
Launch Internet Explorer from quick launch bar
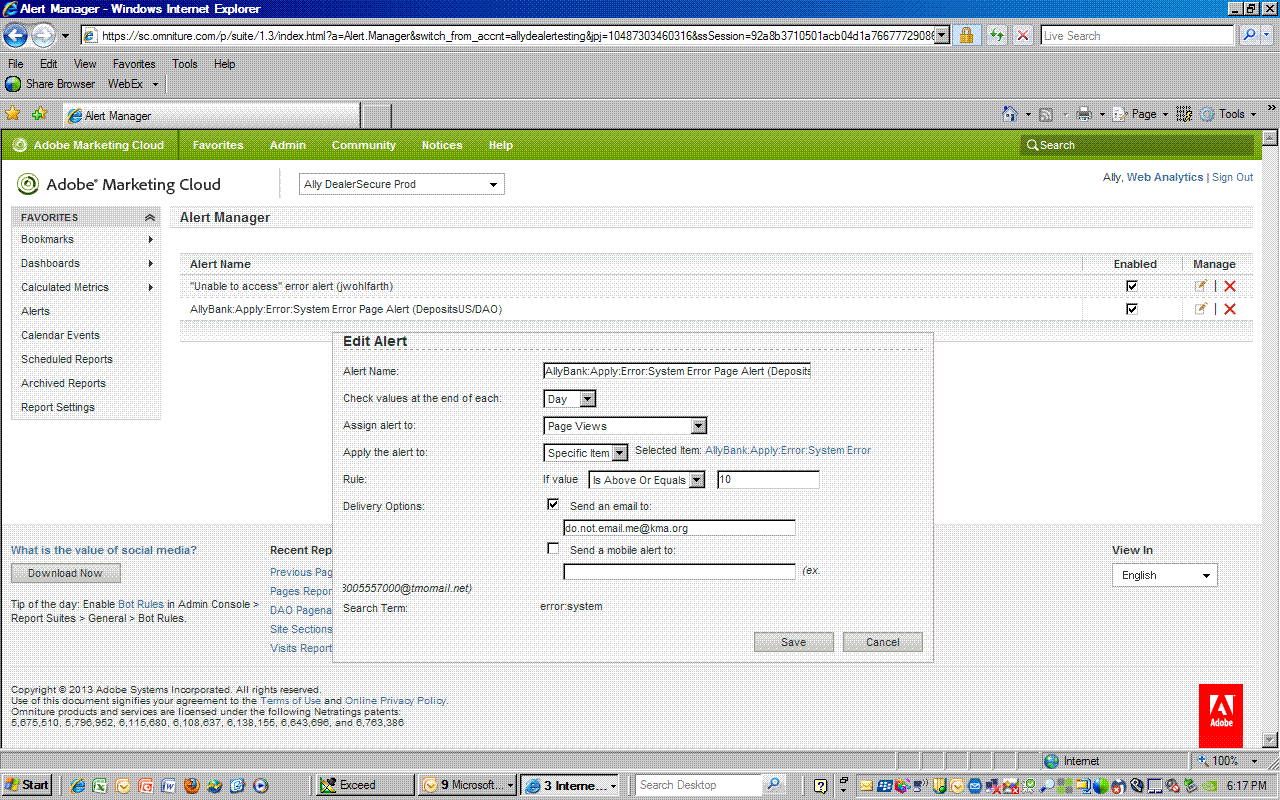pyautogui.click(x=78, y=786)
